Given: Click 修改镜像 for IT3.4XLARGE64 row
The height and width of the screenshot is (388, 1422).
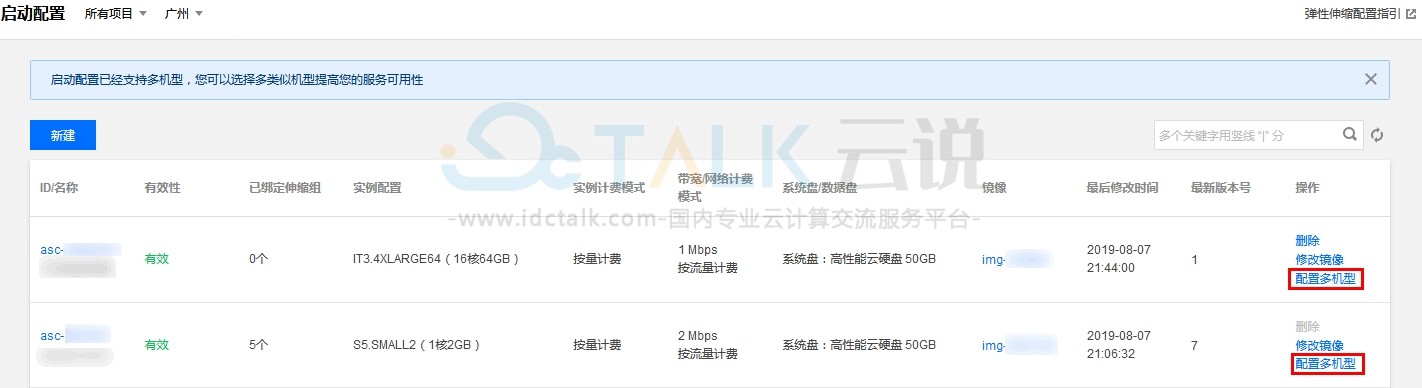Looking at the screenshot, I should point(1319,259).
